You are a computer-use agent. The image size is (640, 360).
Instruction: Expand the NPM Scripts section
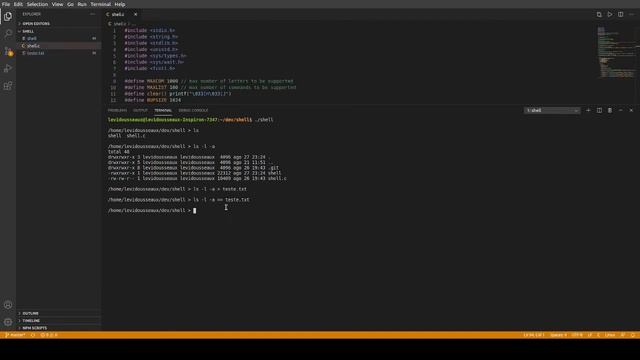pyautogui.click(x=58, y=328)
